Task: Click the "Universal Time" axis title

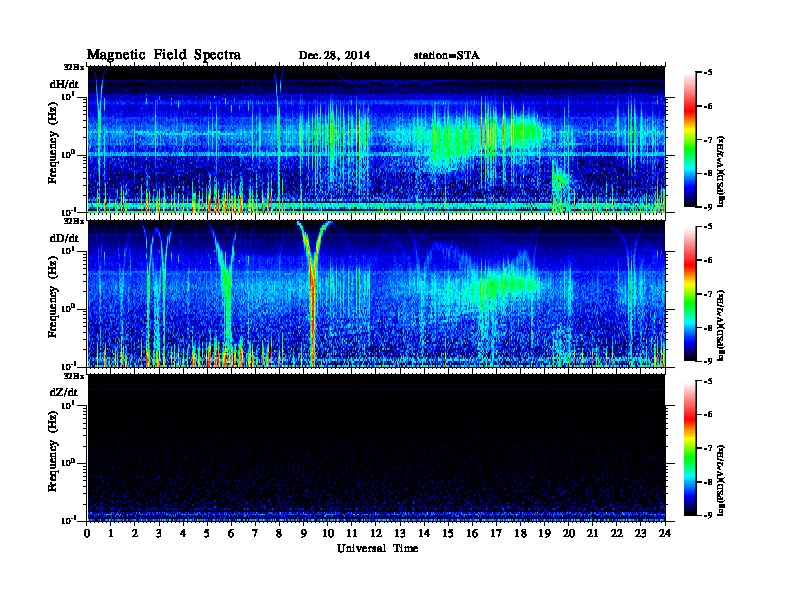Action: [x=377, y=548]
